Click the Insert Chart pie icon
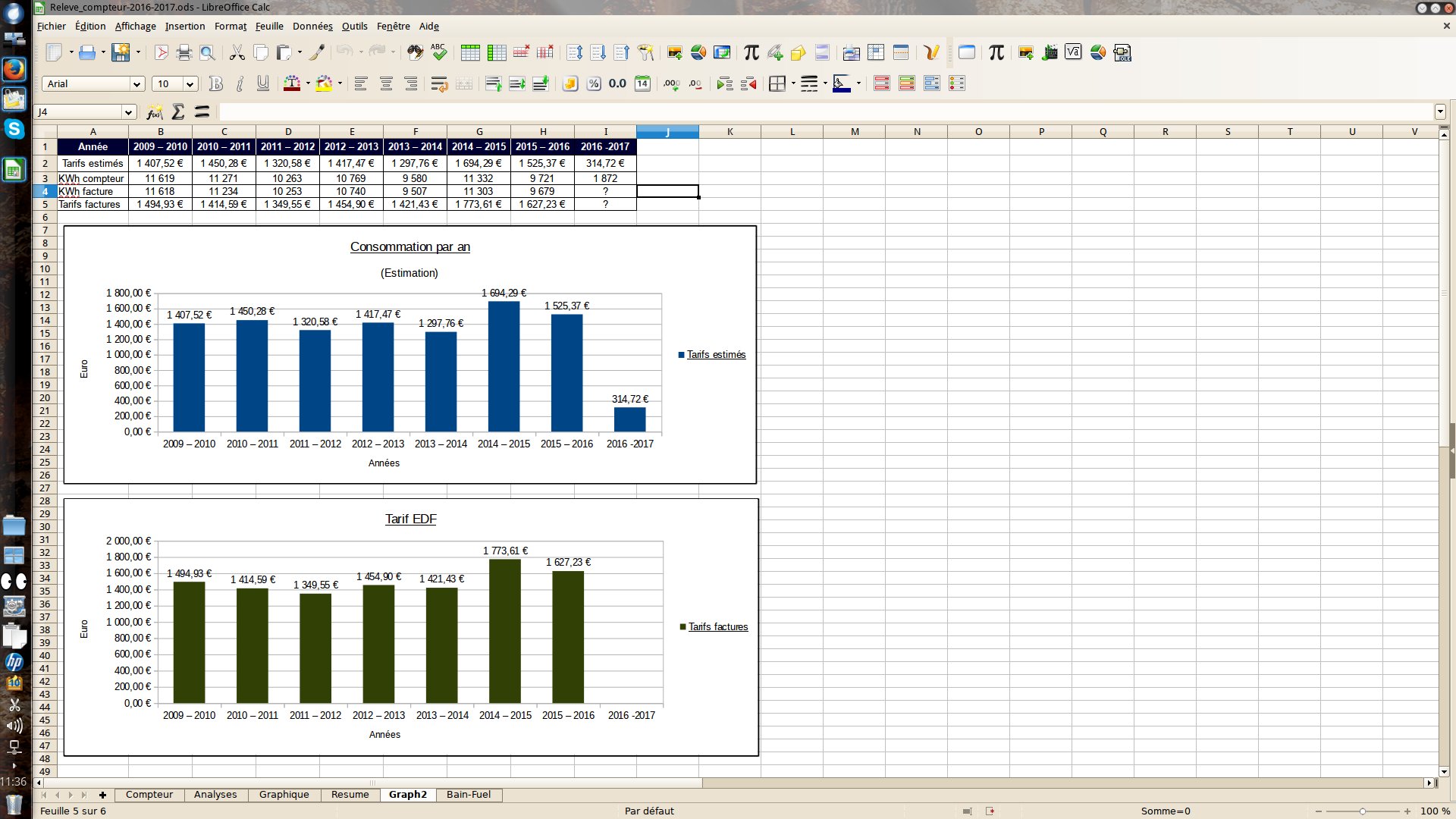1456x819 pixels. pyautogui.click(x=698, y=52)
